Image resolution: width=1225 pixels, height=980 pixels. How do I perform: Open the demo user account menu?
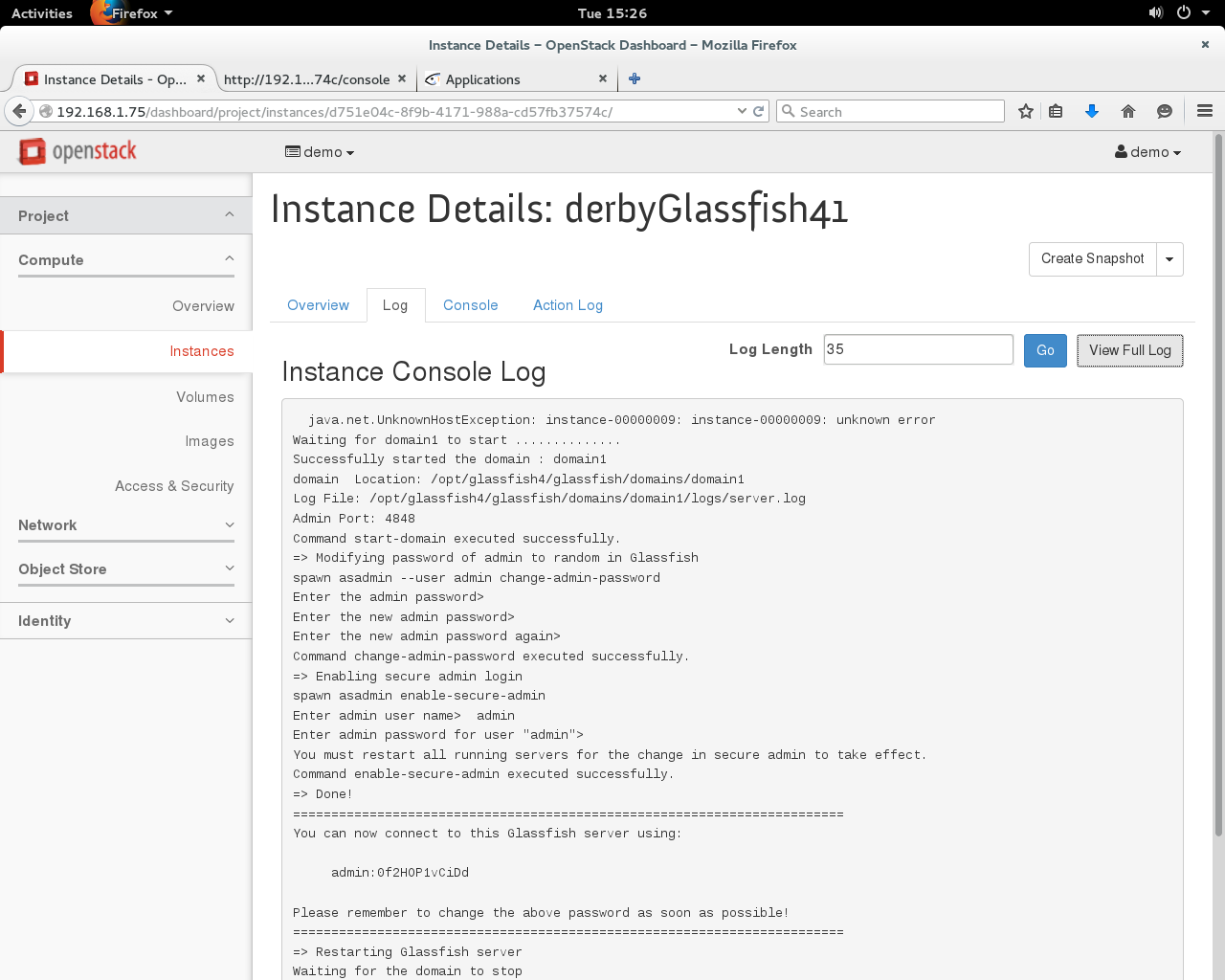click(x=1147, y=152)
